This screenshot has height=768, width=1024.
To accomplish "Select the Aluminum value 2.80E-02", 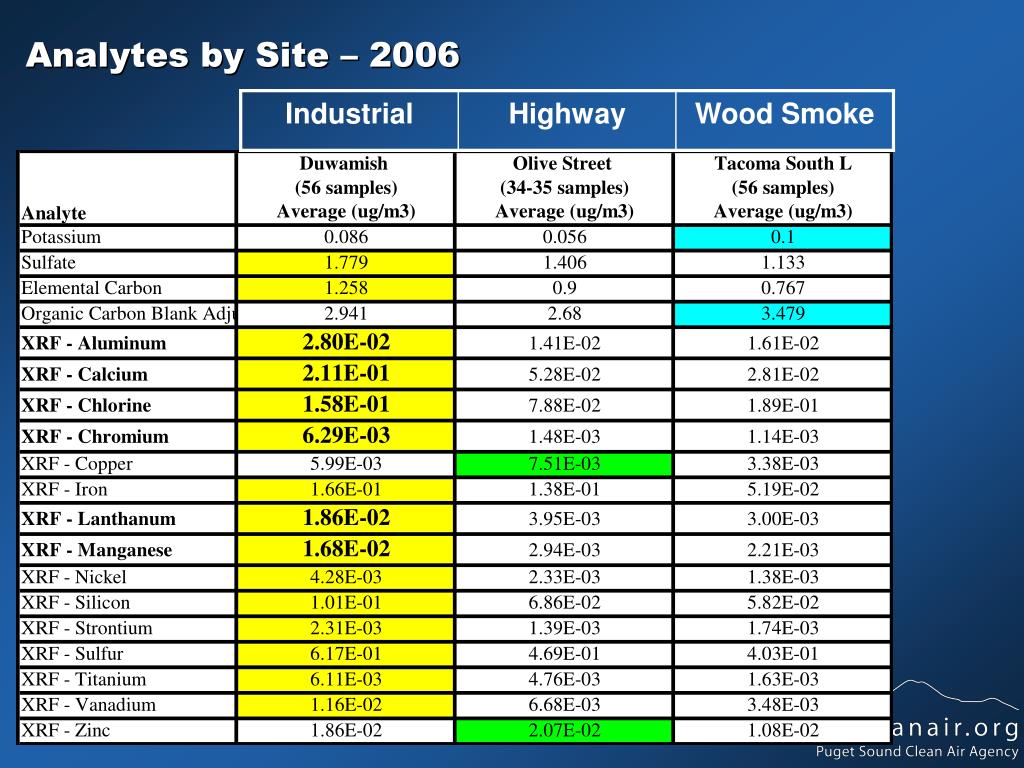I will pyautogui.click(x=345, y=343).
